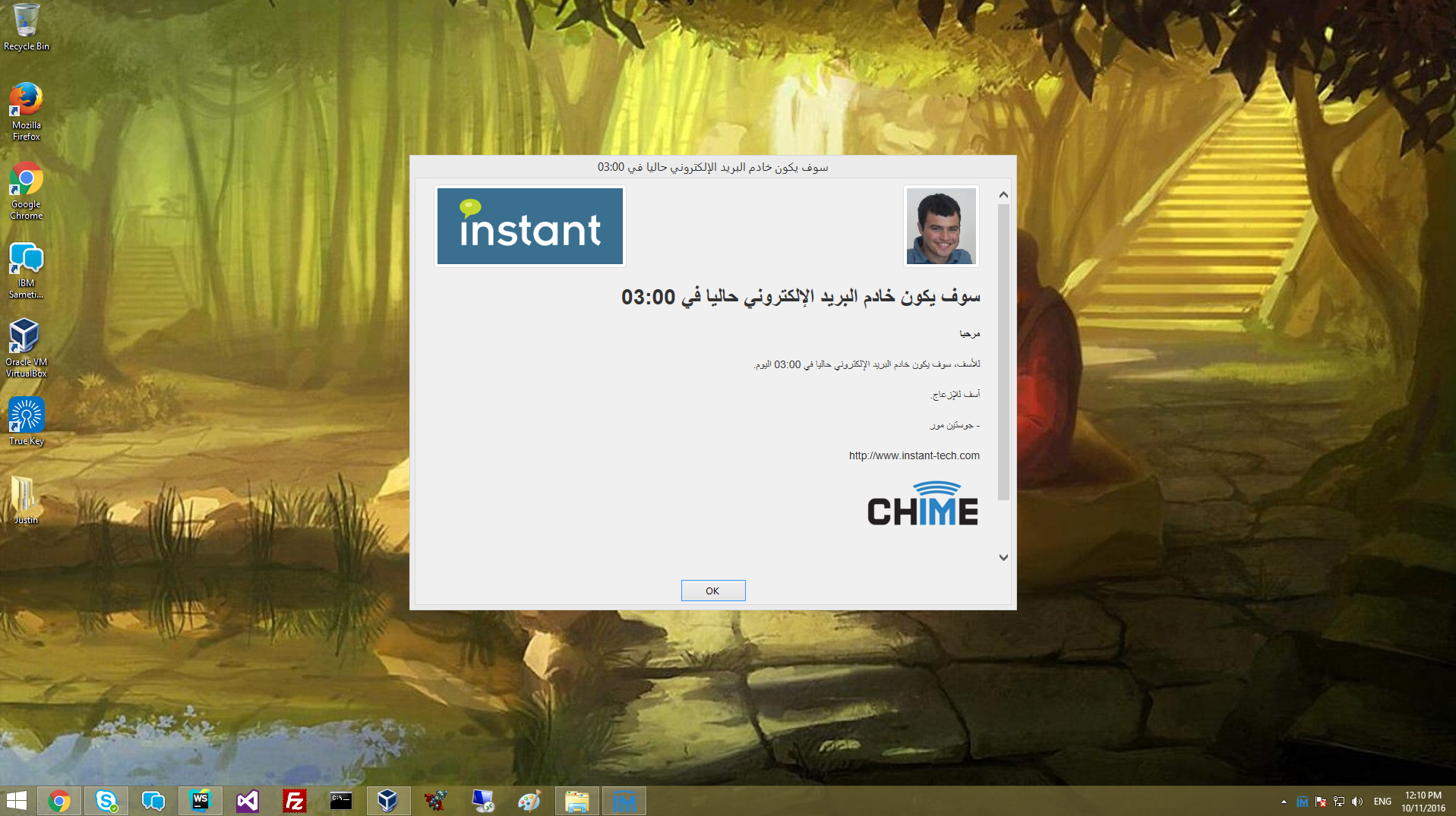Click the sender's portrait photo
Screen dimensions: 1456x816
[x=941, y=226]
